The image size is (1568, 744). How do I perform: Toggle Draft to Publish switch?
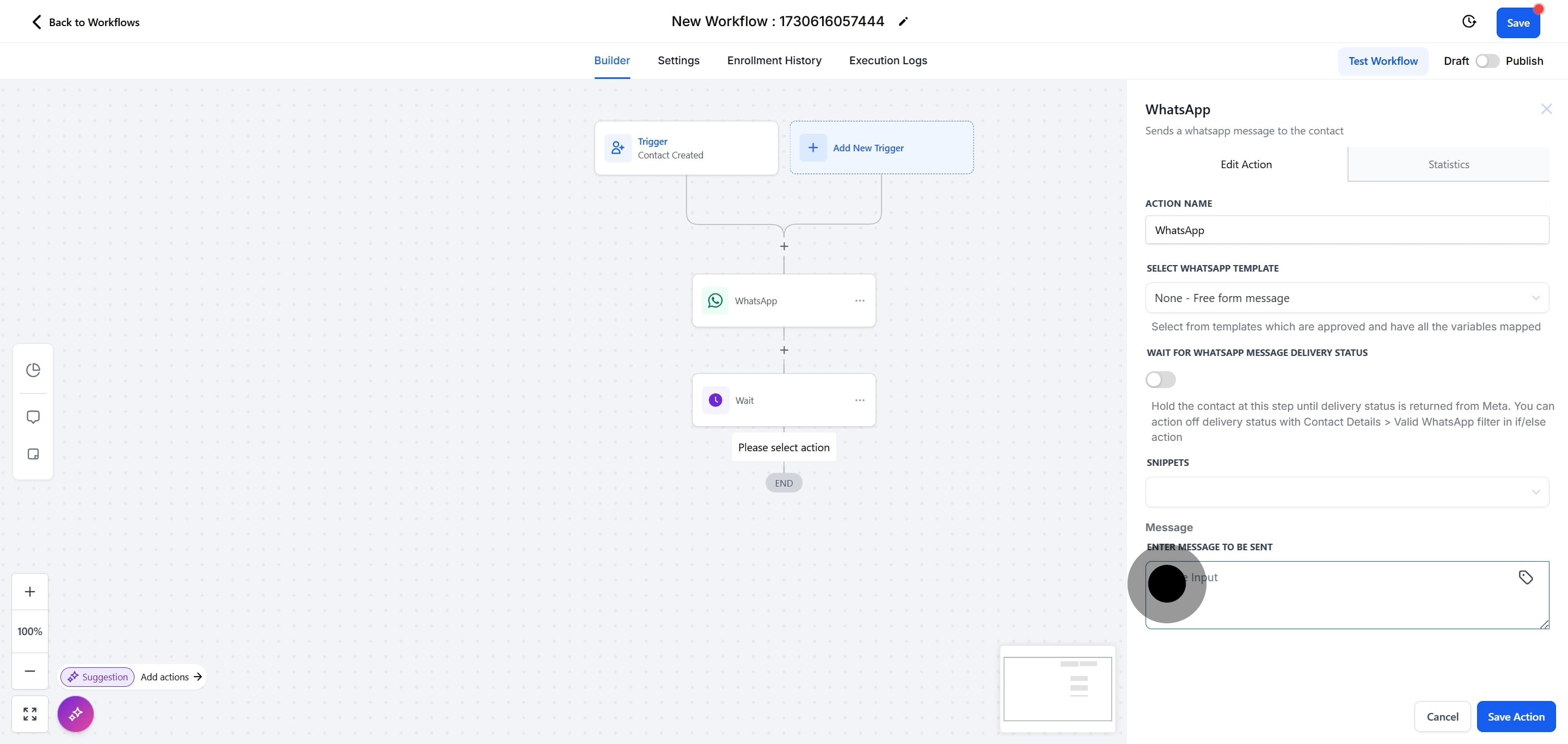[x=1487, y=61]
